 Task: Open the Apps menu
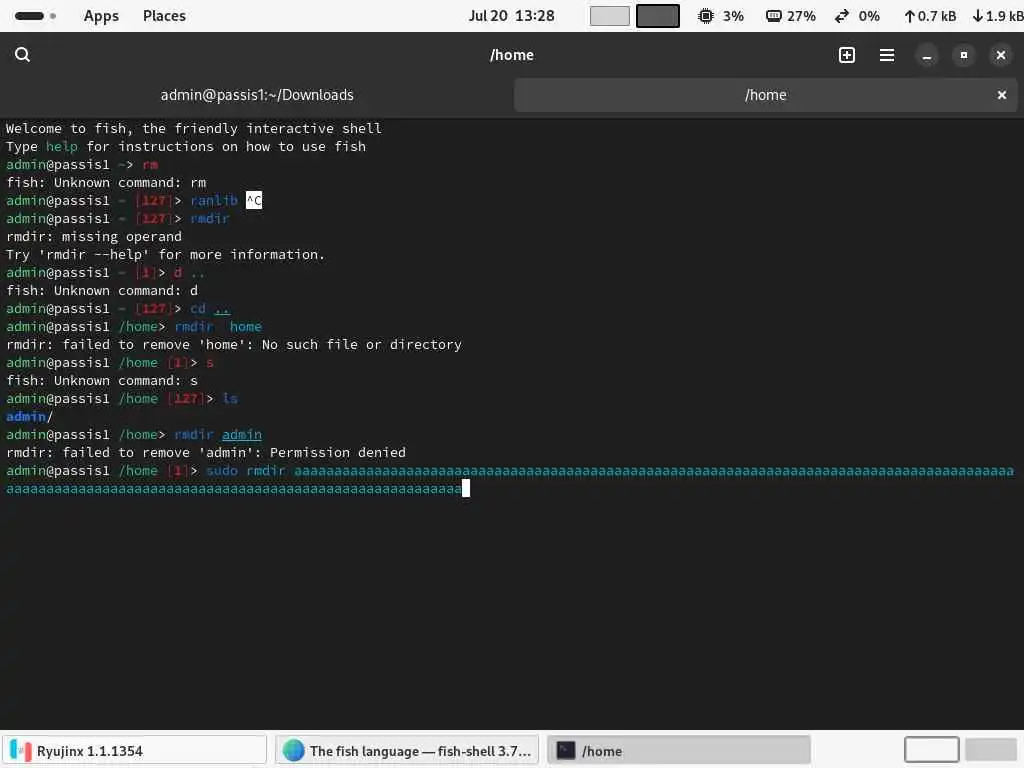(x=101, y=16)
